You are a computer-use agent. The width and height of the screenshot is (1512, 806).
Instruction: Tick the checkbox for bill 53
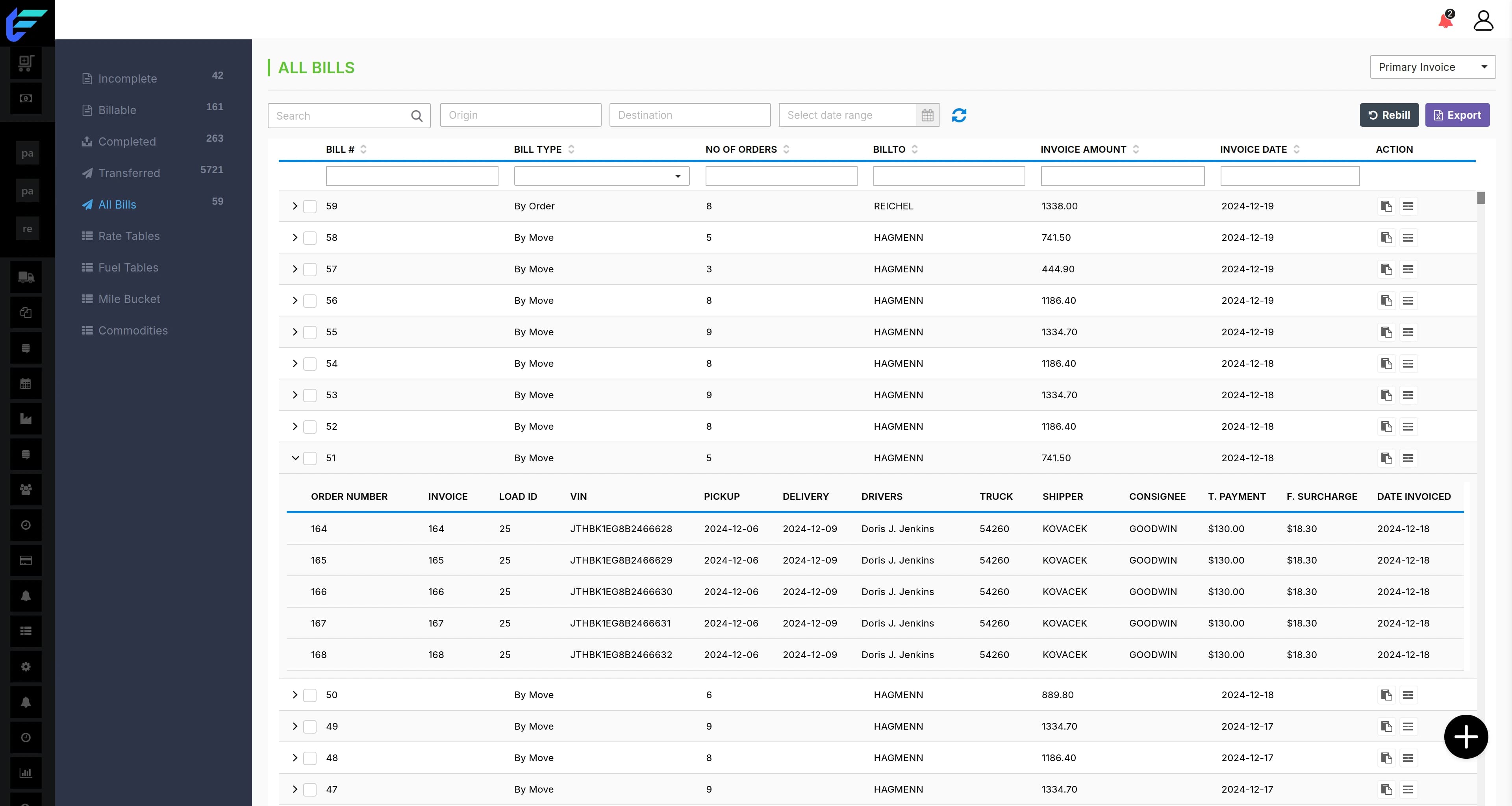[310, 396]
